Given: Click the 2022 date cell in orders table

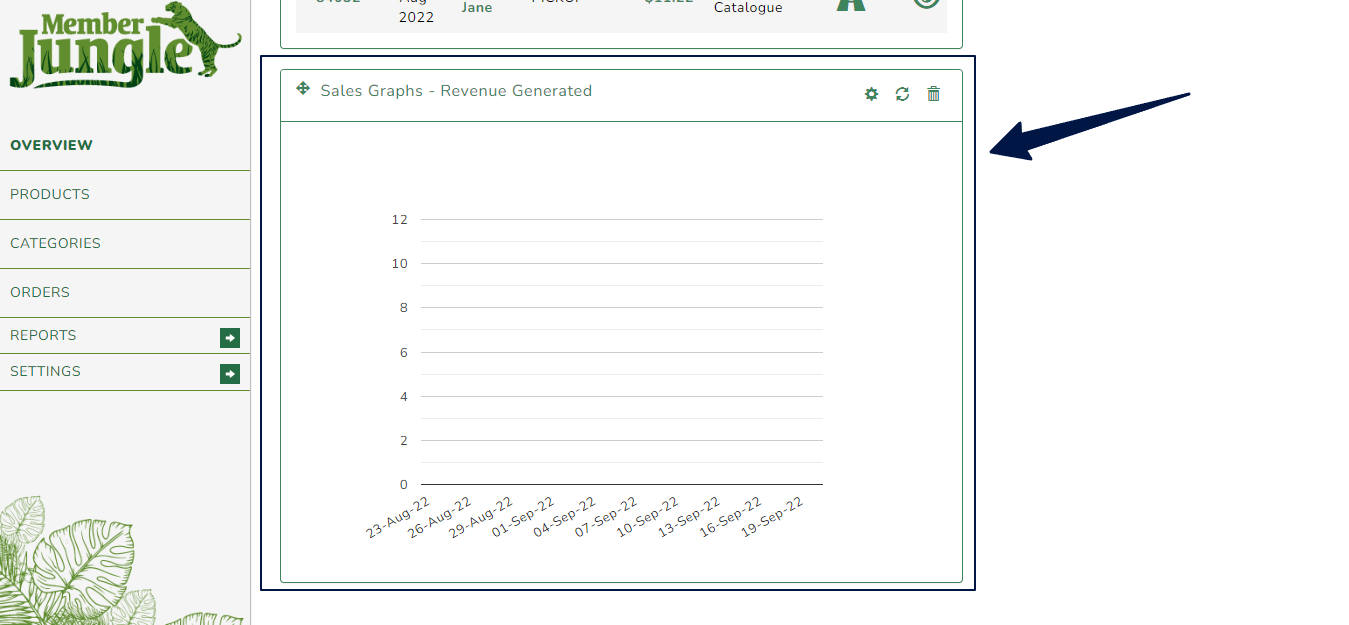Looking at the screenshot, I should [416, 17].
